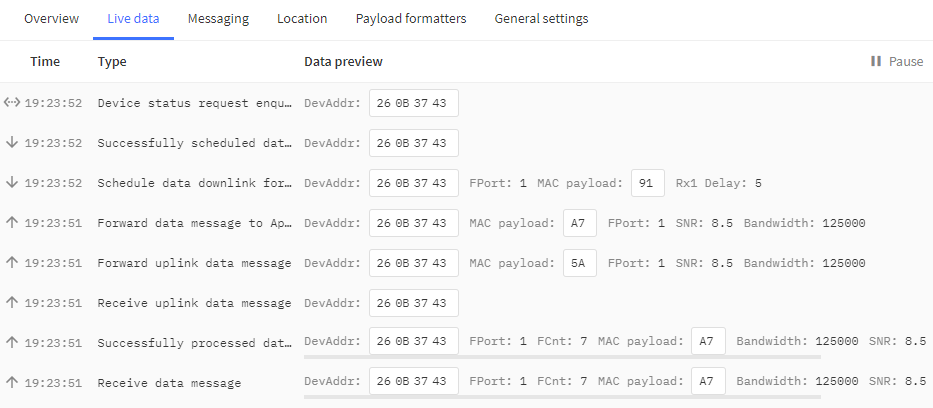
Task: Click up arrow icon of Forward data message row
Action: point(12,222)
